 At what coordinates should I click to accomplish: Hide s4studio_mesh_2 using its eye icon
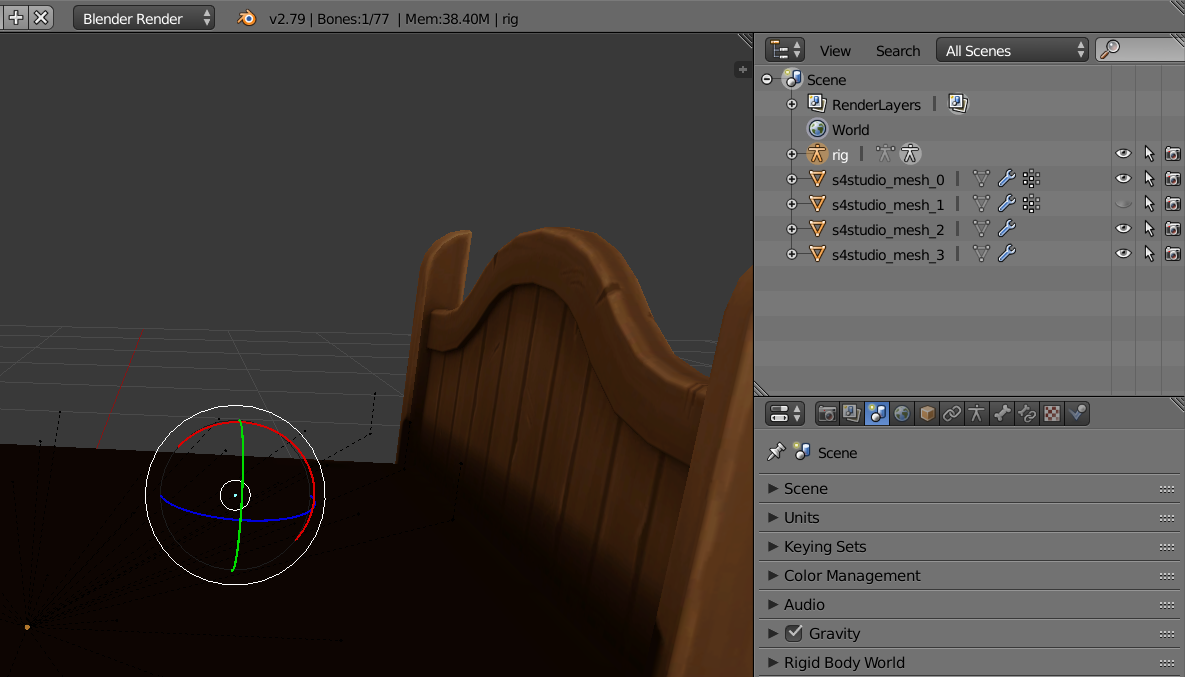(x=1124, y=229)
